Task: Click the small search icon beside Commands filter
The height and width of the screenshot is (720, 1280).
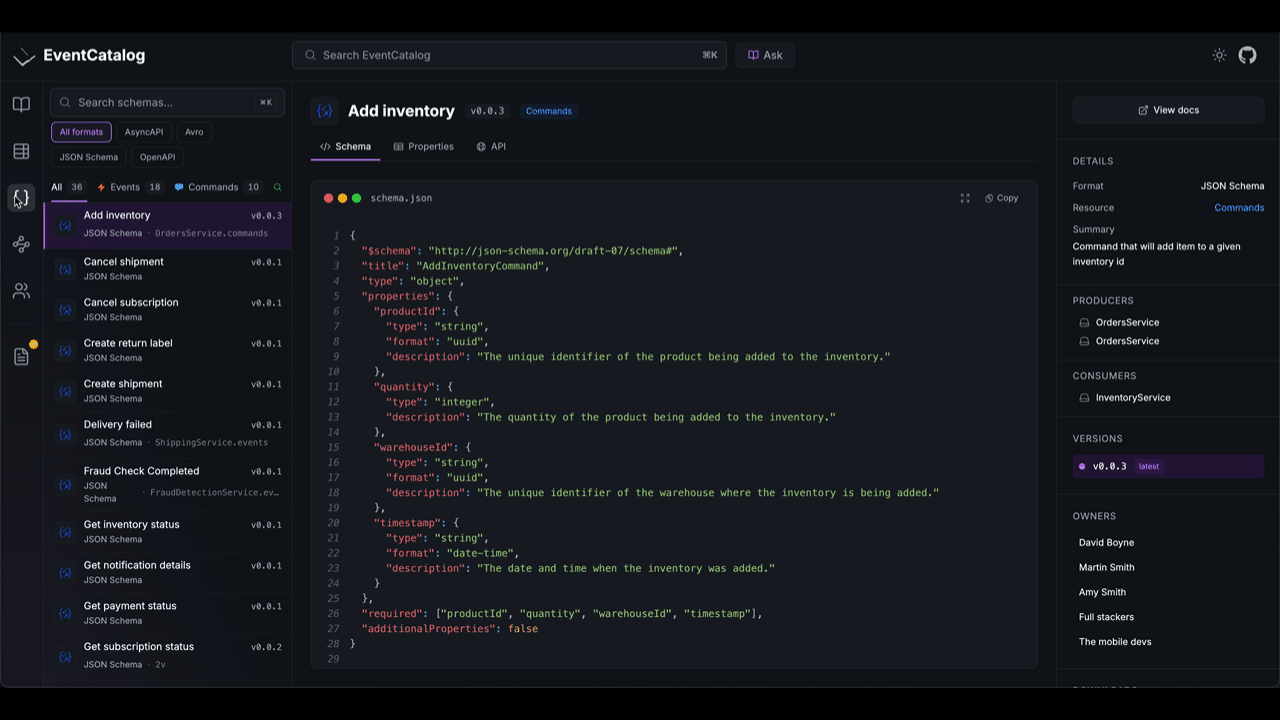Action: (277, 187)
